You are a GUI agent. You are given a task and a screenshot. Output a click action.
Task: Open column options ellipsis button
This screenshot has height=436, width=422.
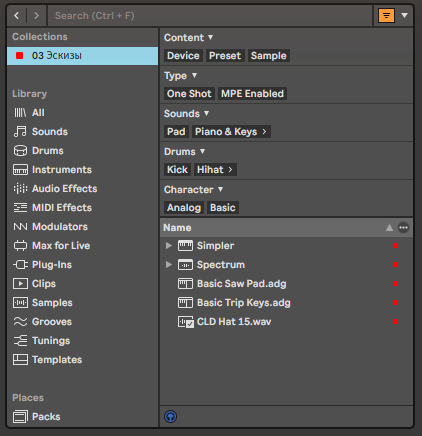tap(403, 228)
